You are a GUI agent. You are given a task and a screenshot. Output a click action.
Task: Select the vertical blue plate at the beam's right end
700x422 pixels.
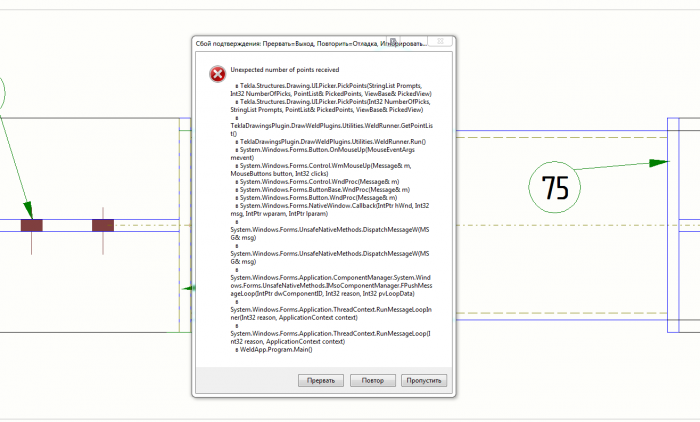(673, 225)
